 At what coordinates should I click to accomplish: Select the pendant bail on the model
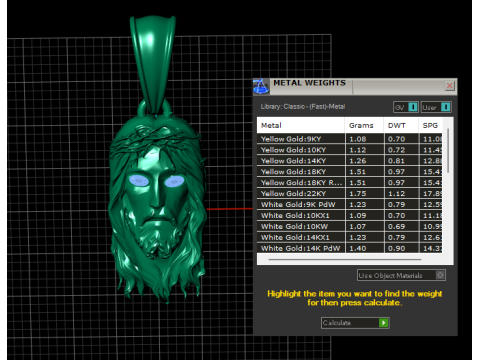pyautogui.click(x=153, y=63)
